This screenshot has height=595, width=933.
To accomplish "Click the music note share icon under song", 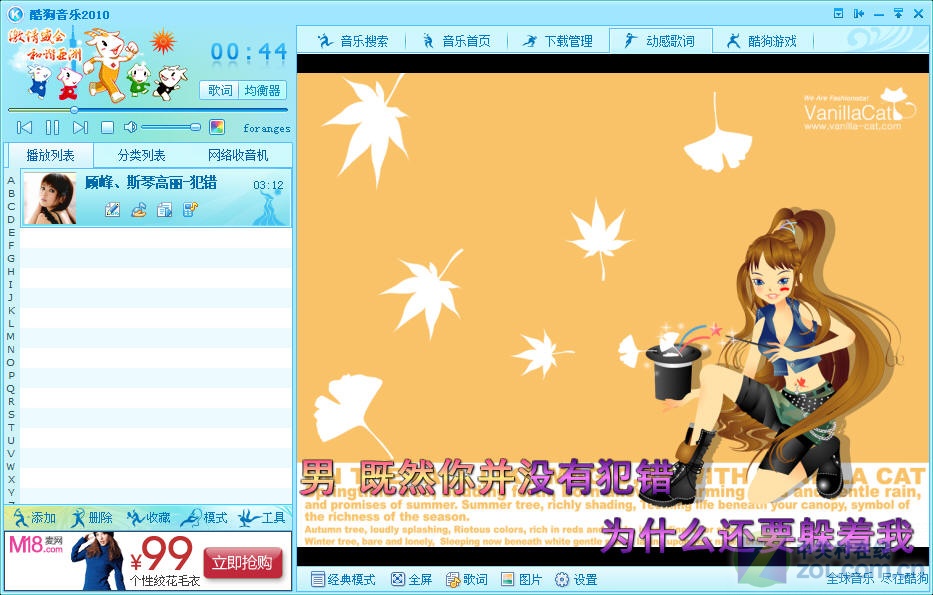I will pos(139,209).
